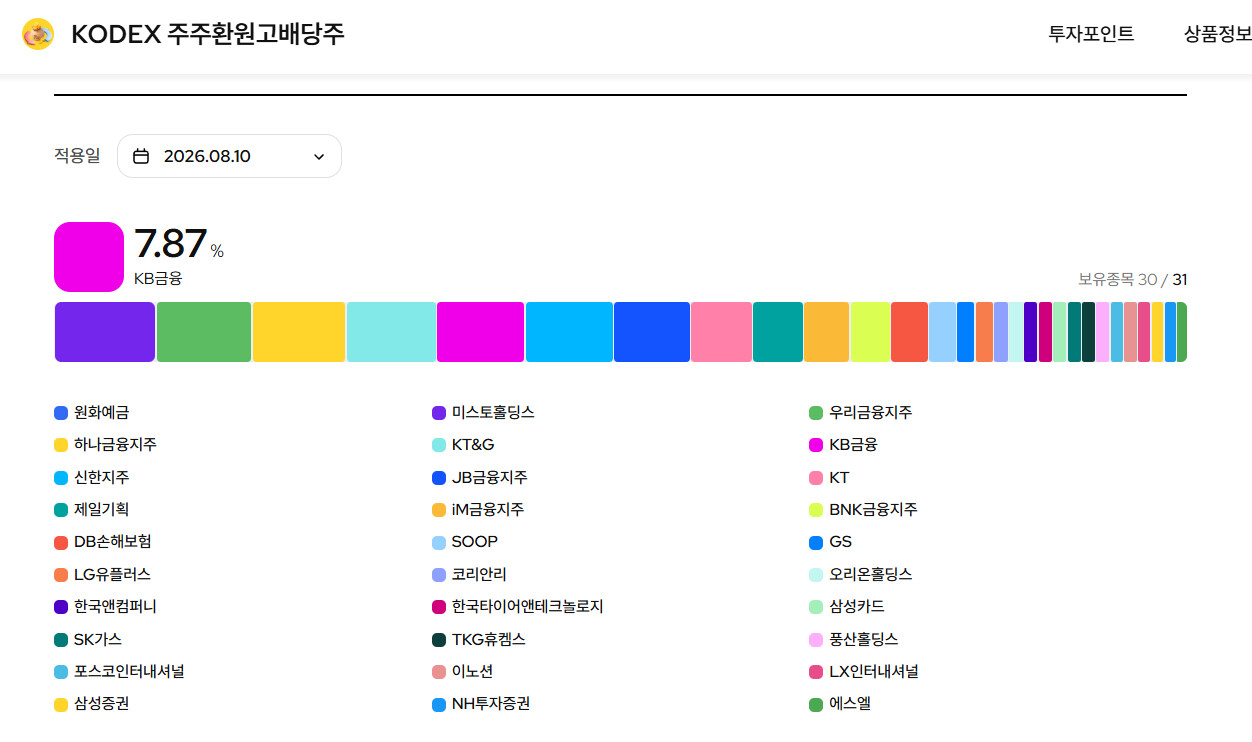This screenshot has width=1252, height=742.
Task: Select the orange iM금융지주 bar segment
Action: point(827,332)
